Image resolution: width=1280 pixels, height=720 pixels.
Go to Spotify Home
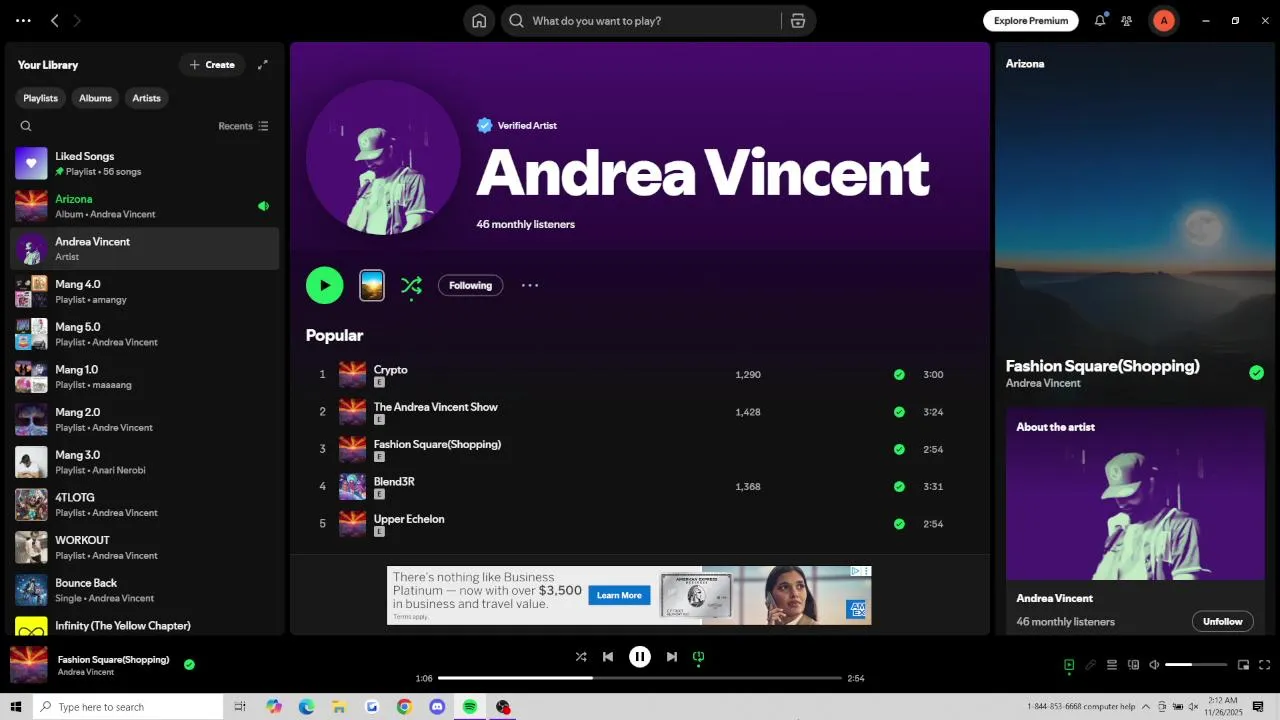[479, 21]
